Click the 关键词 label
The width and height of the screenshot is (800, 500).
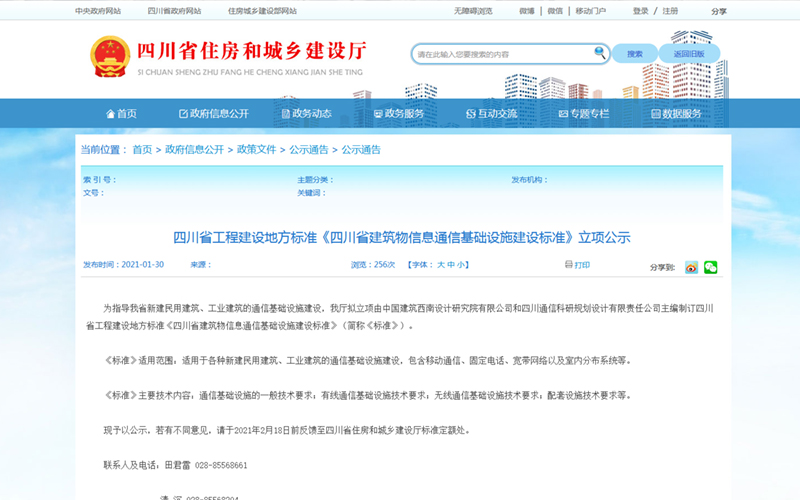(311, 193)
